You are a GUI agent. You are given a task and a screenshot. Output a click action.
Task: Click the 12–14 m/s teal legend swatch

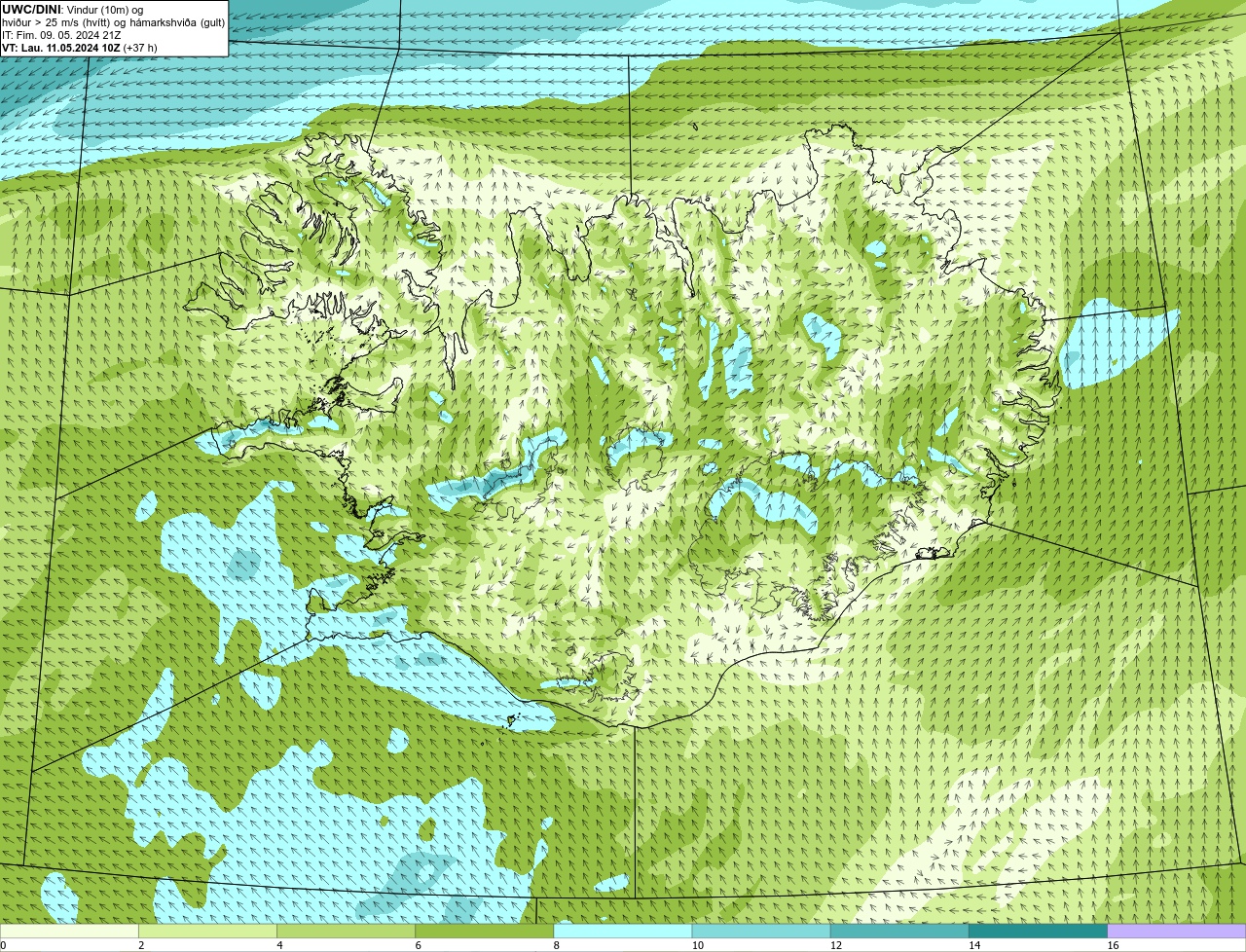tap(899, 931)
